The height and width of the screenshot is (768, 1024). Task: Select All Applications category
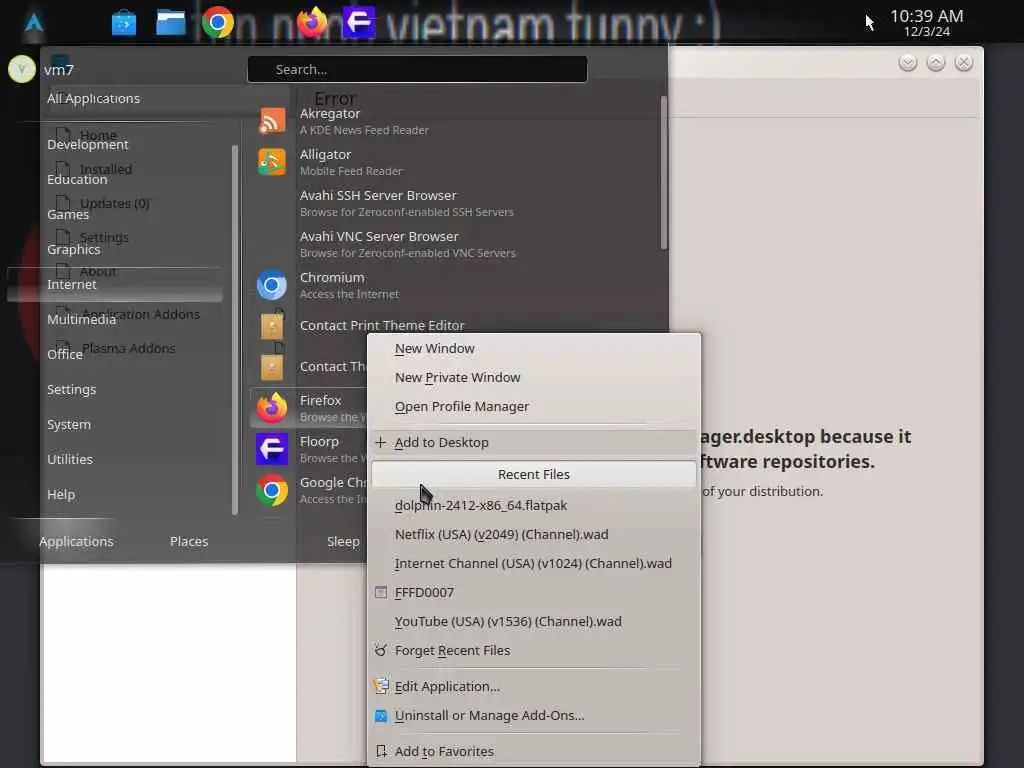(93, 99)
